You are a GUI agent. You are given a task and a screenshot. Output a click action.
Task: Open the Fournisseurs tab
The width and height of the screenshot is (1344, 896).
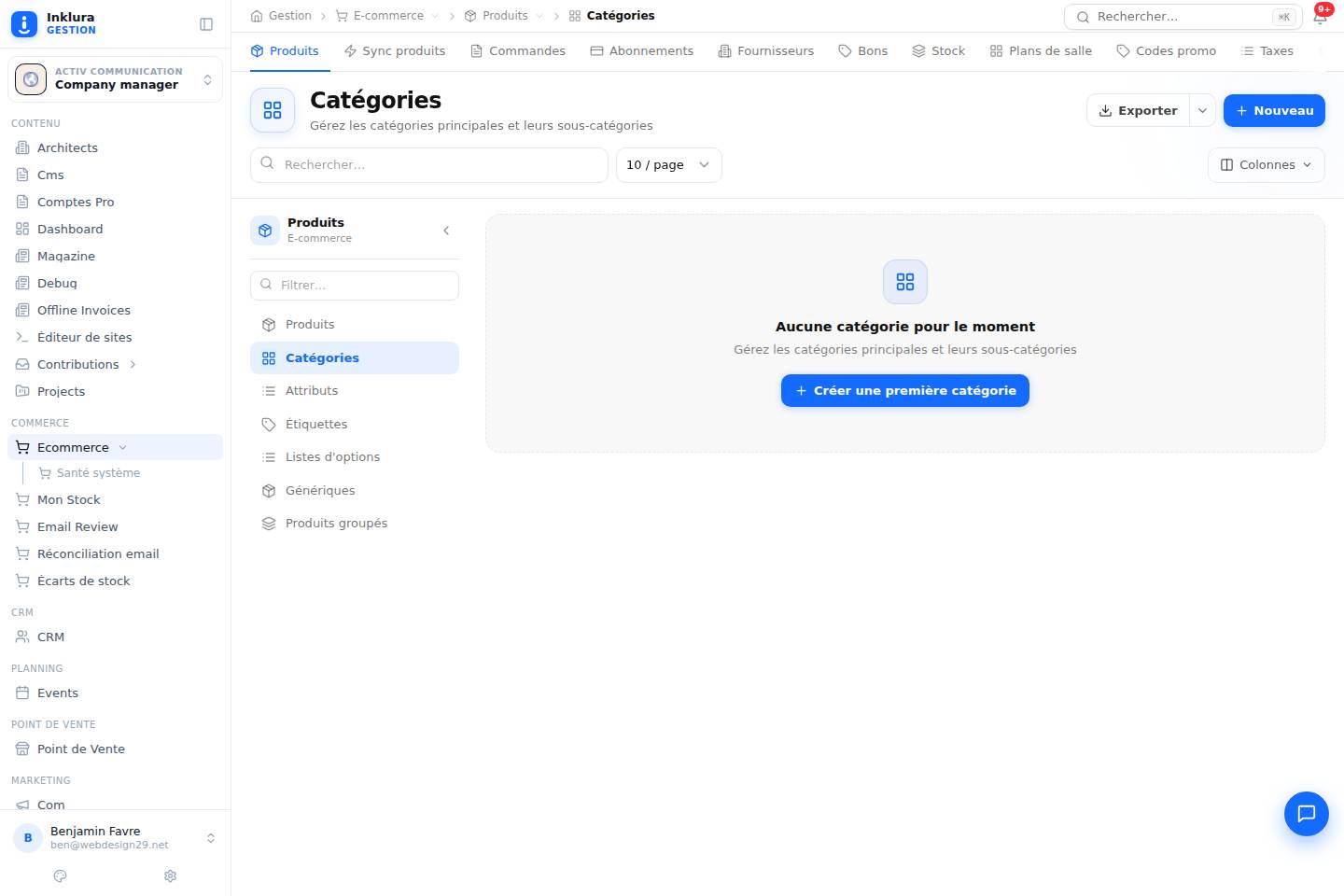pos(766,51)
